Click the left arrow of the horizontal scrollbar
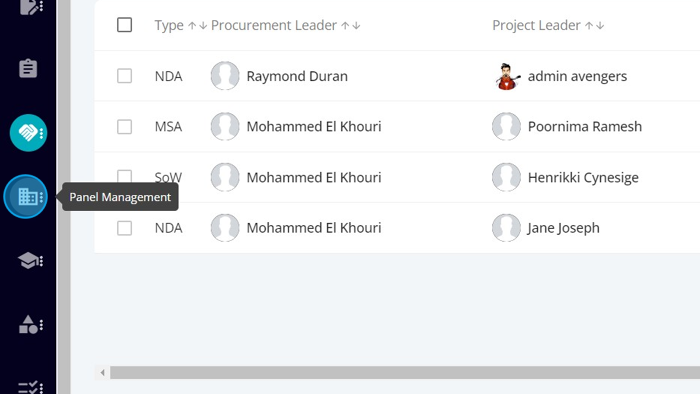Screen dimensions: 700x394 coord(103,373)
